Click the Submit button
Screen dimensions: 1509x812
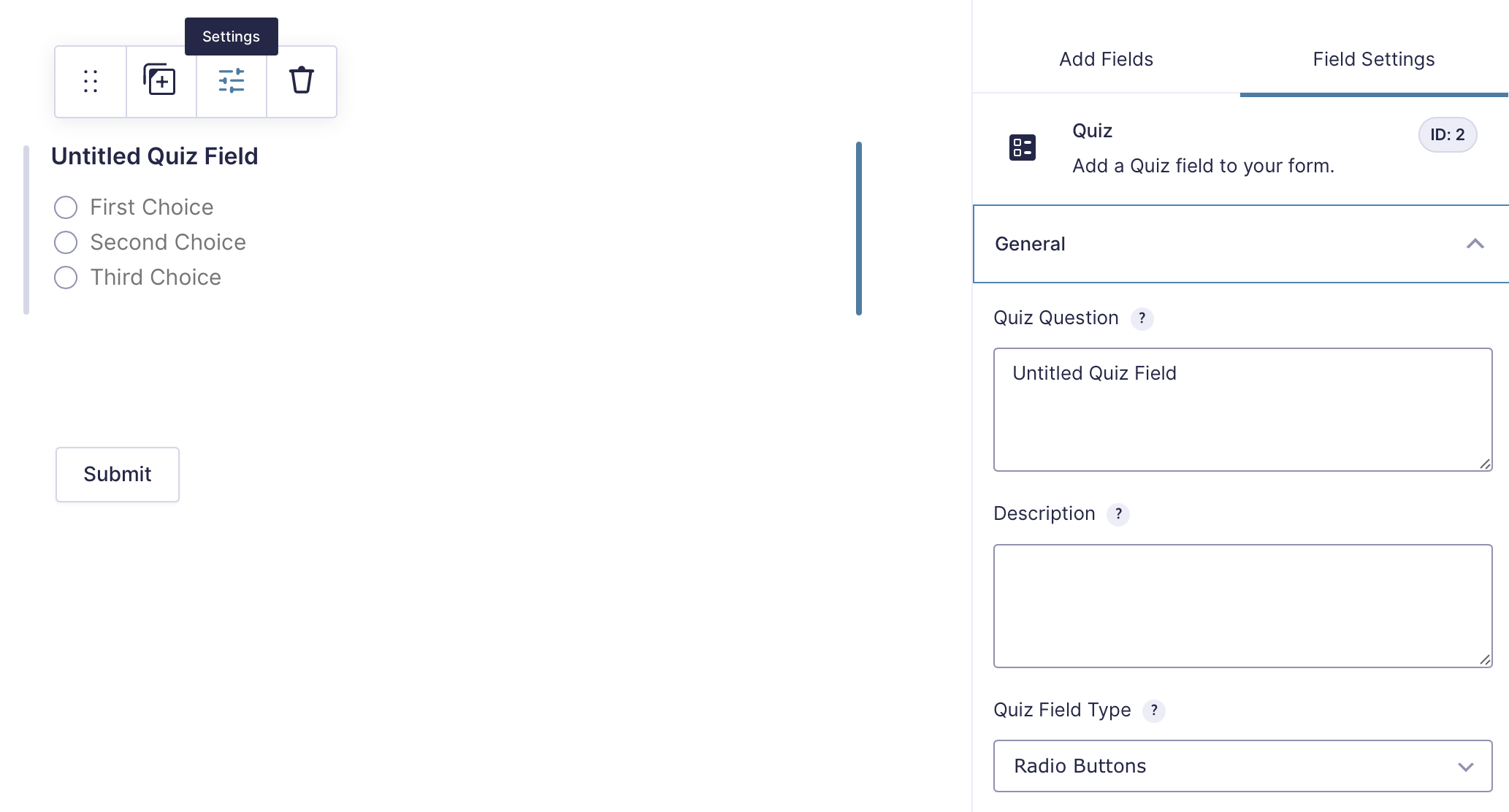(x=118, y=475)
